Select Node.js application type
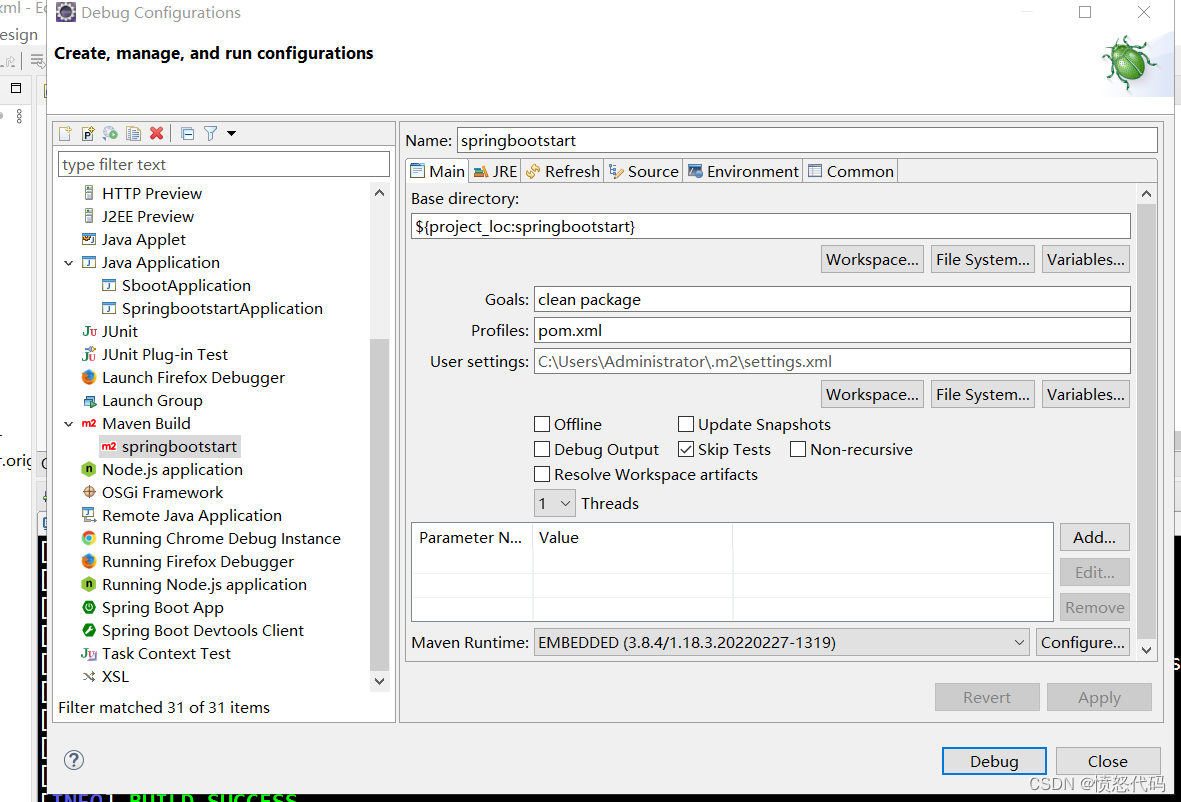This screenshot has width=1181, height=802. 172,470
